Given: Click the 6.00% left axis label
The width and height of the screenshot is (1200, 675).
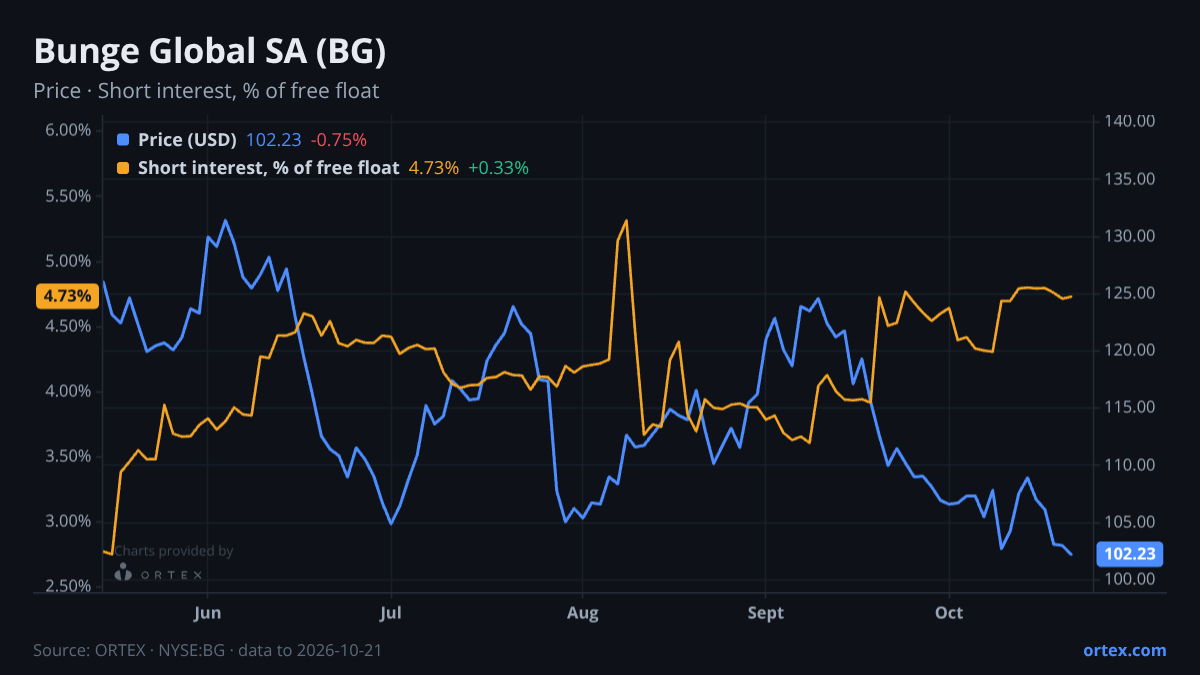Looking at the screenshot, I should tap(68, 130).
